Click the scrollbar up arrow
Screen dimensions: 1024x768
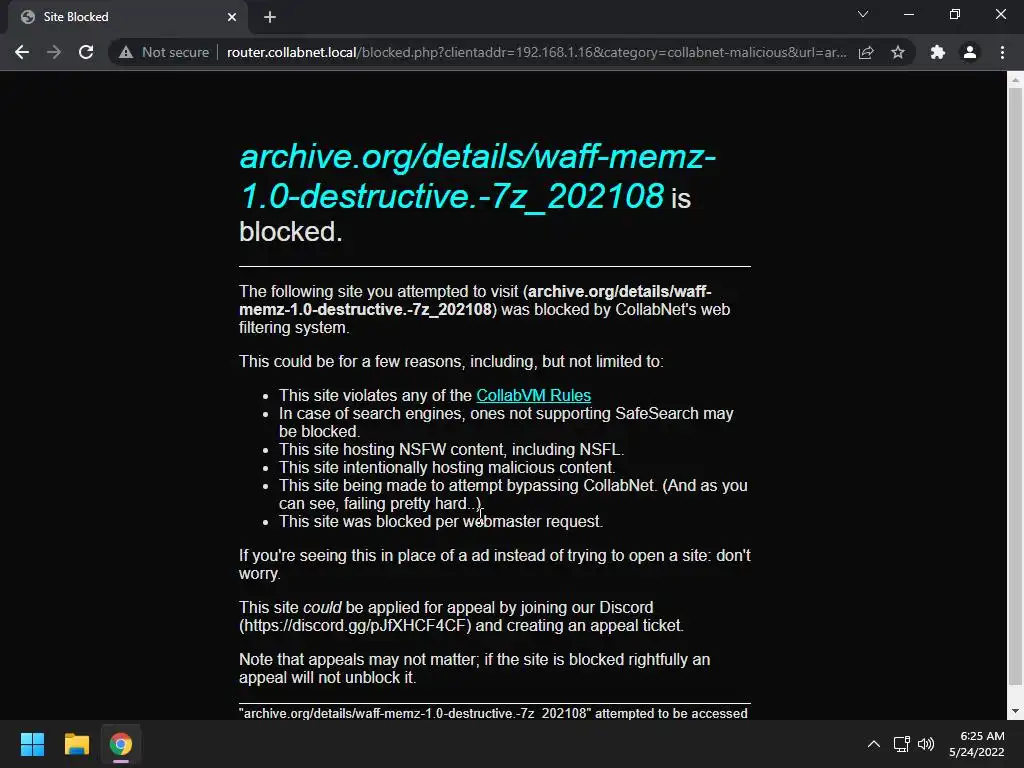(1015, 80)
